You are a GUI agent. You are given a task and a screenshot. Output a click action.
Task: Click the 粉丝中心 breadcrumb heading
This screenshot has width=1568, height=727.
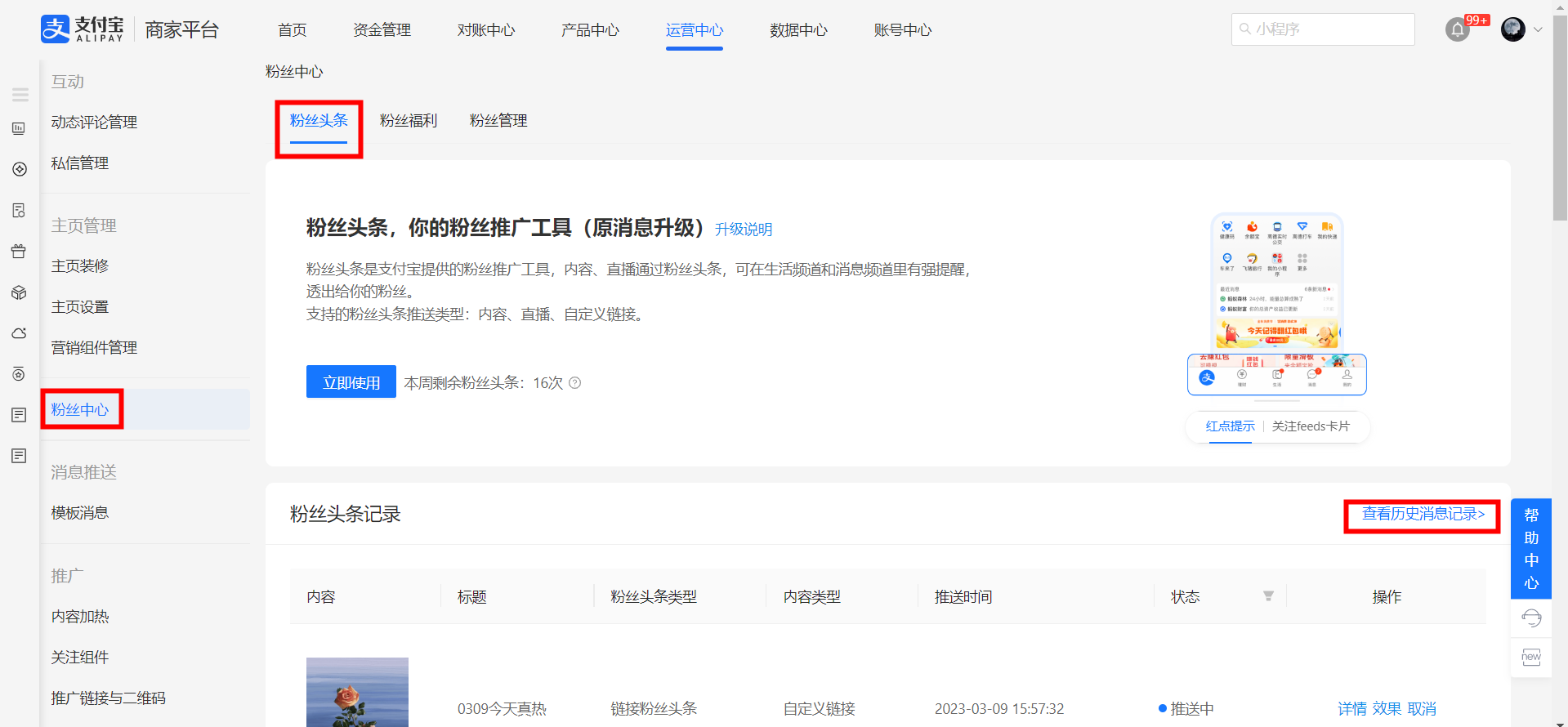click(294, 72)
